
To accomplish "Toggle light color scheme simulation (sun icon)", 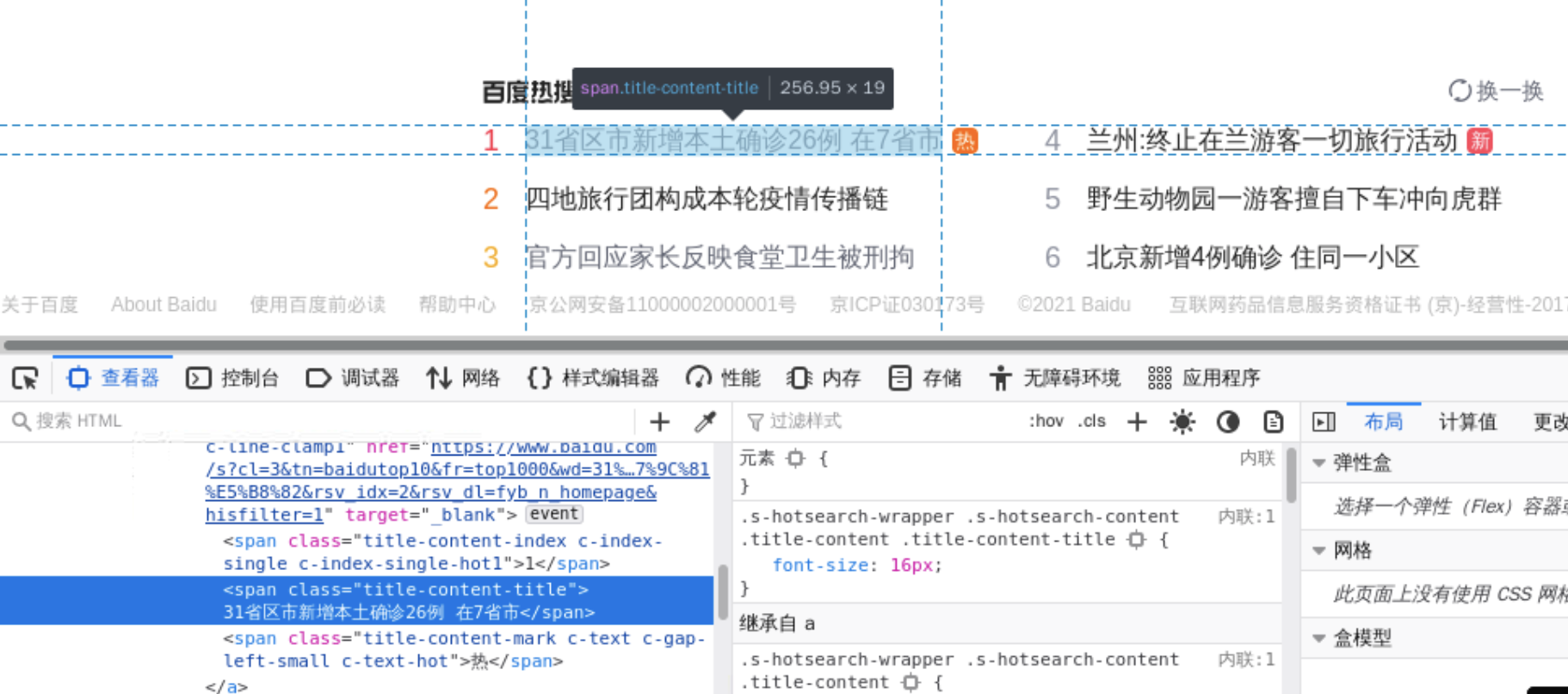I will [x=1182, y=421].
